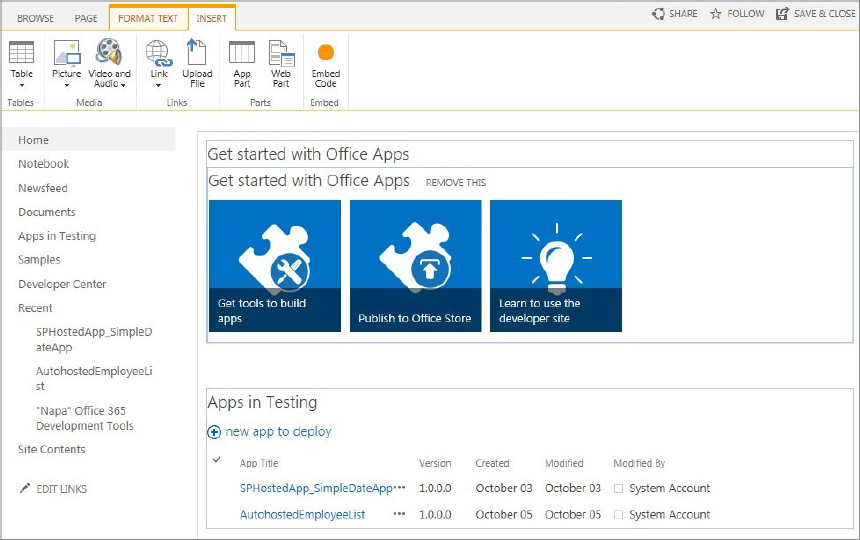Expand the Table dropdown arrow

click(22, 86)
